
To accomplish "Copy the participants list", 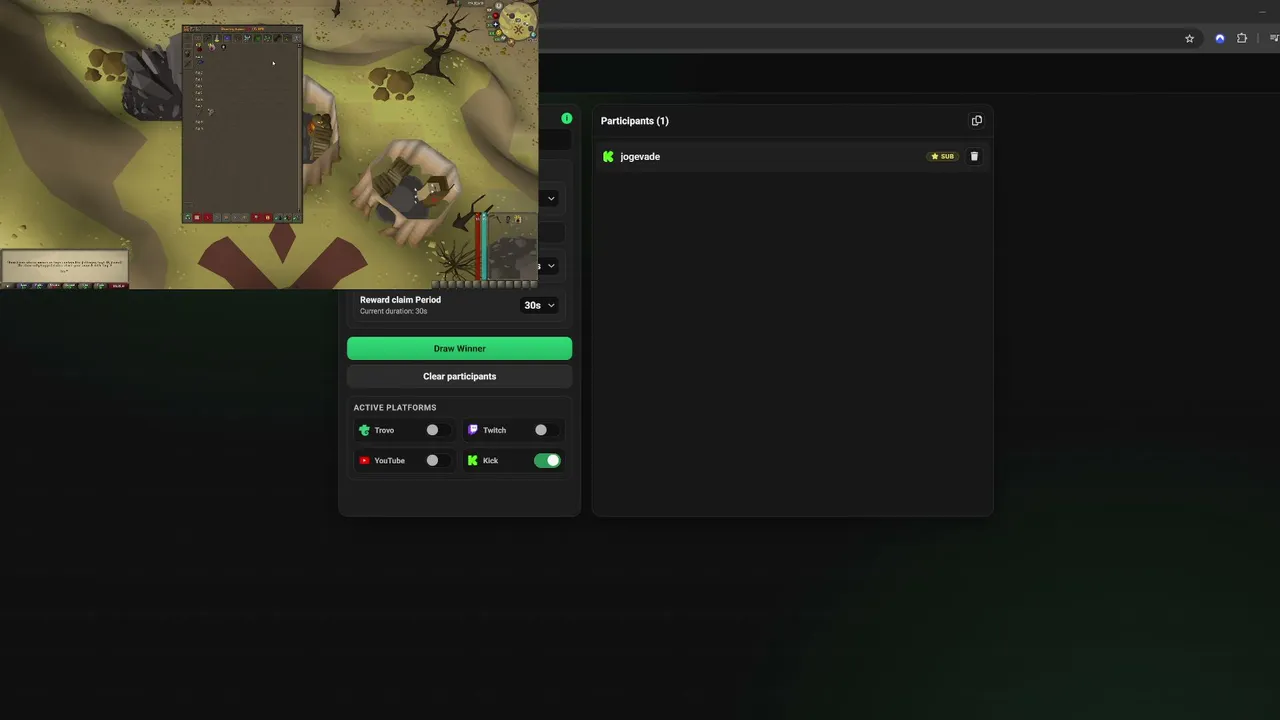I will (x=977, y=121).
